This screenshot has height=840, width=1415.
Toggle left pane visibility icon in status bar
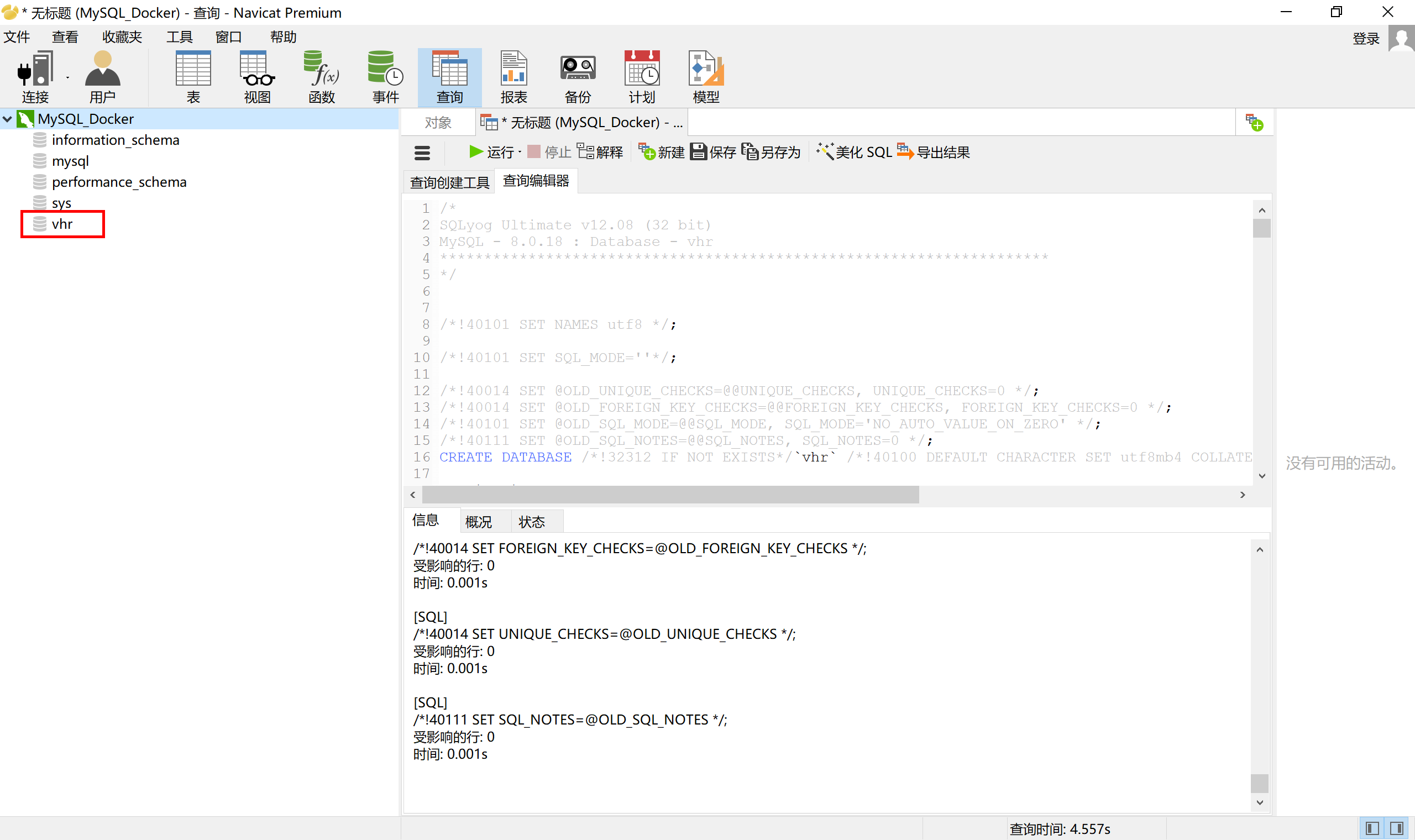click(x=1372, y=829)
